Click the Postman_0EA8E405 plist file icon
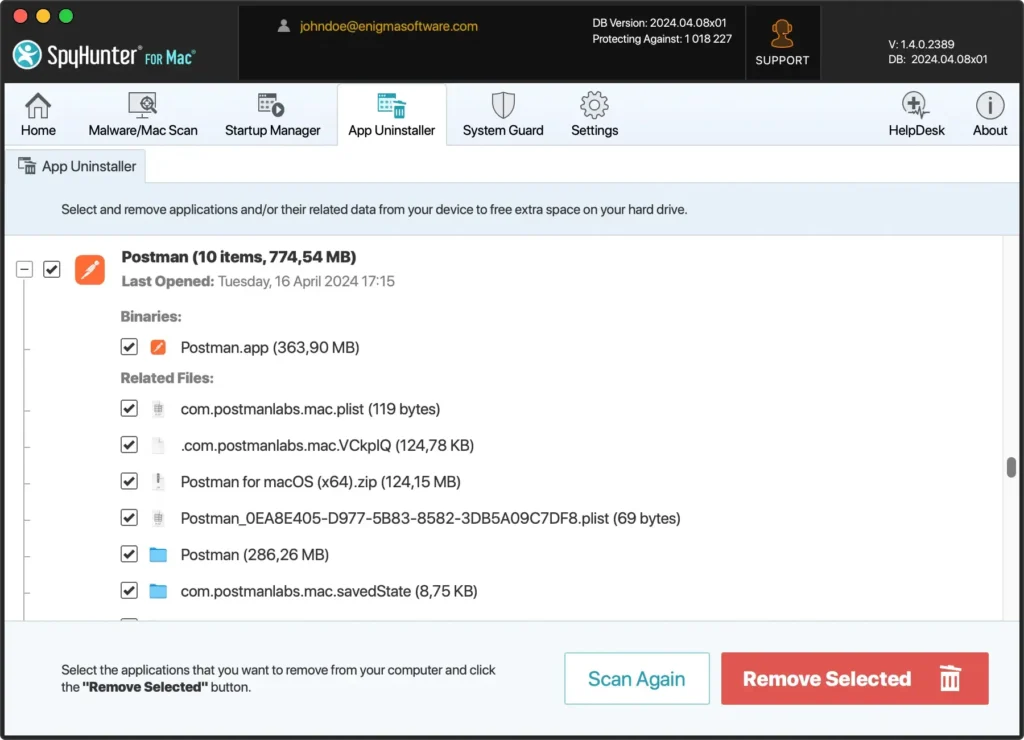1024x740 pixels. point(158,519)
